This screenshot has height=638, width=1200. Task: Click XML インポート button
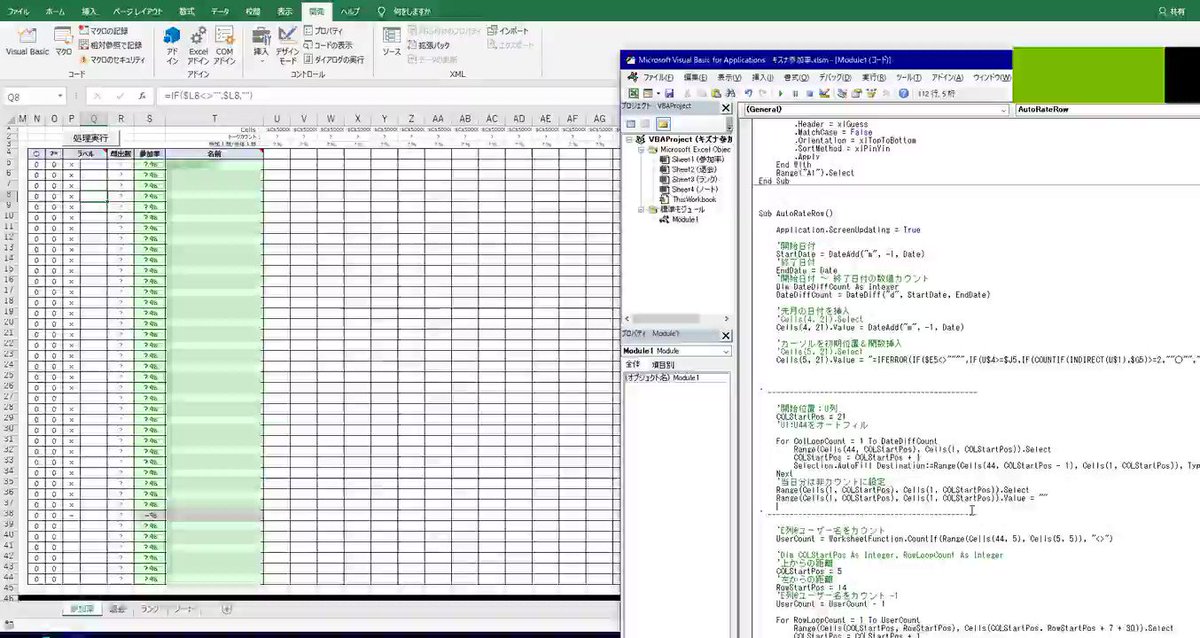pos(507,31)
